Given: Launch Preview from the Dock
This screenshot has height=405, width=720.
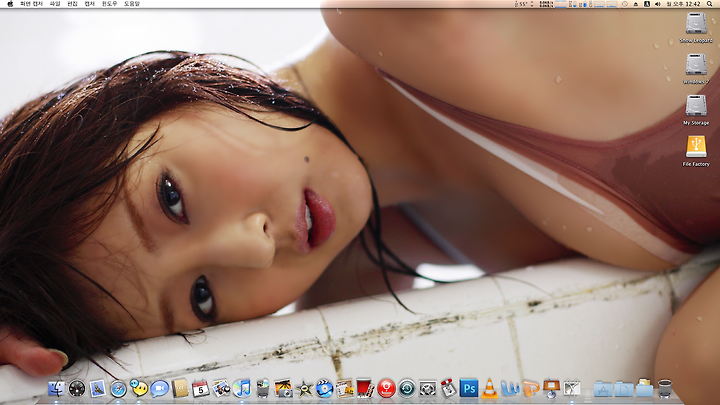Looking at the screenshot, I should tap(221, 389).
